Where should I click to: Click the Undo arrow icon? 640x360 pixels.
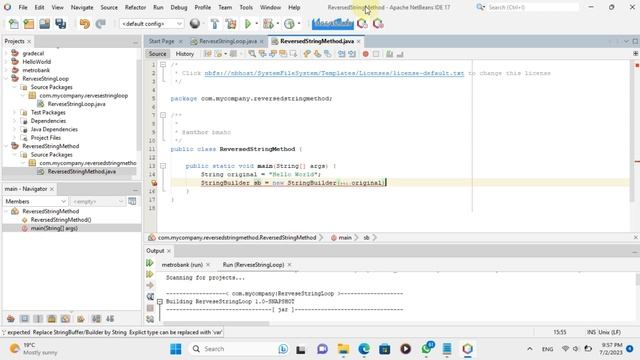coord(84,24)
